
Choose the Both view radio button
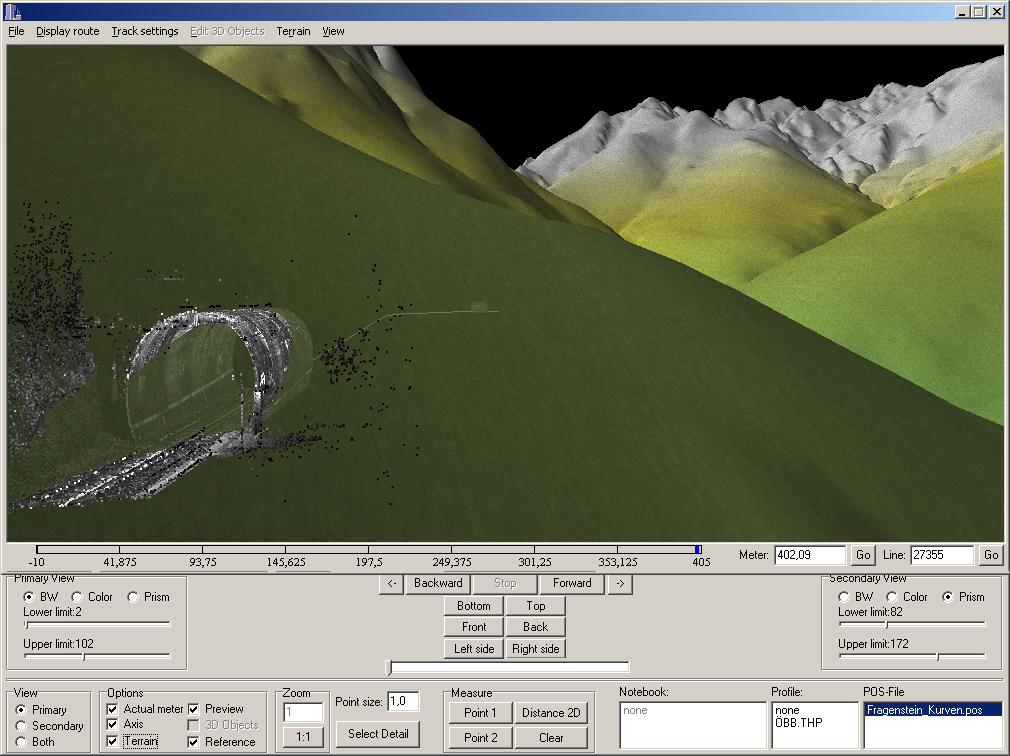(21, 742)
